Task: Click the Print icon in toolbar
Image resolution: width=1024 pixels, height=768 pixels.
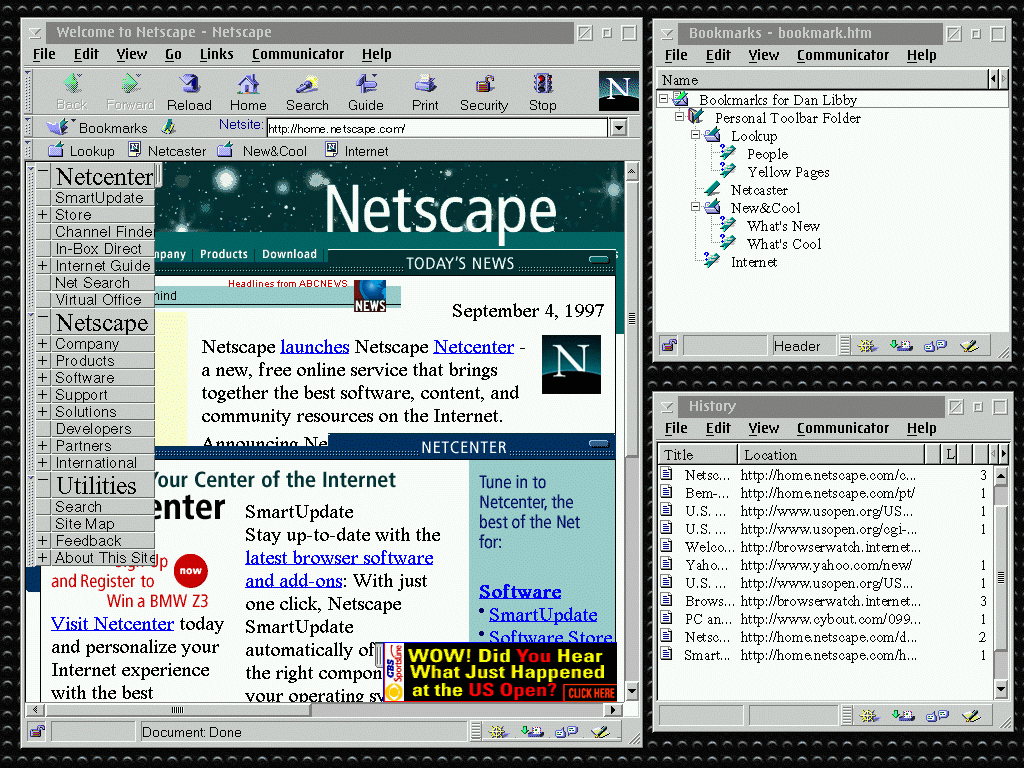Action: pos(425,91)
